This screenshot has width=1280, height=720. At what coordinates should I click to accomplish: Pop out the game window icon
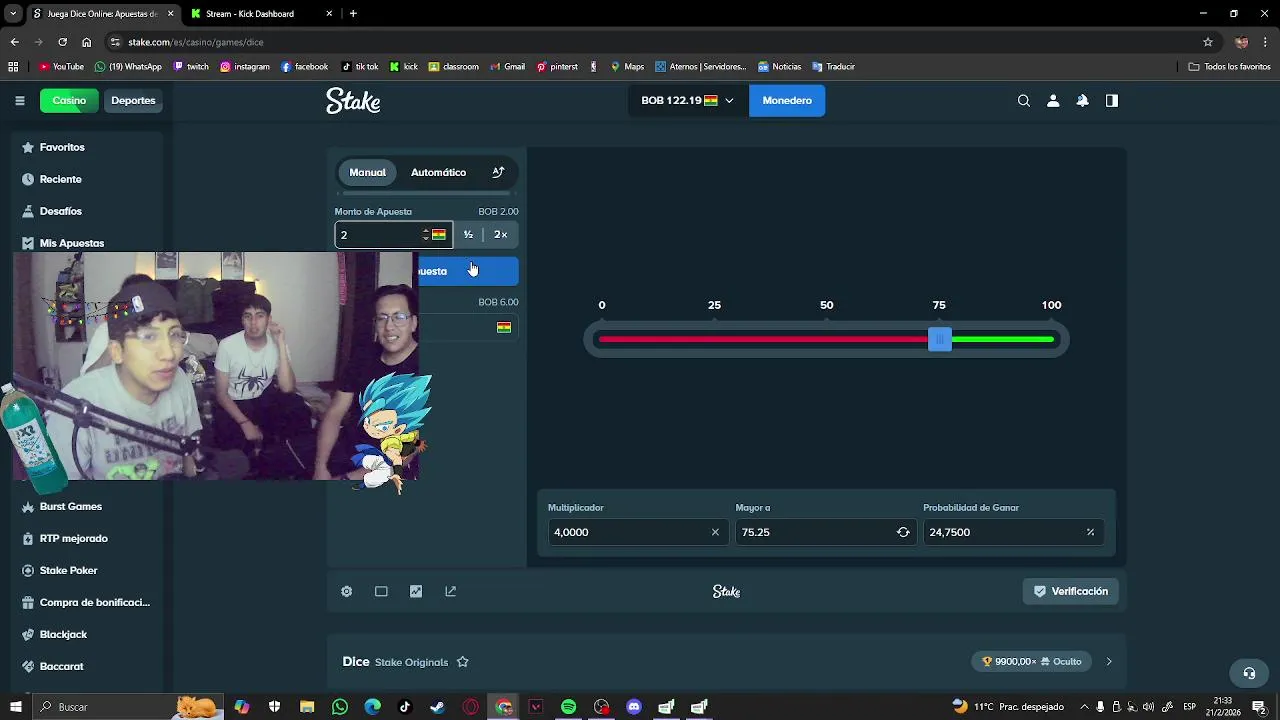[451, 591]
